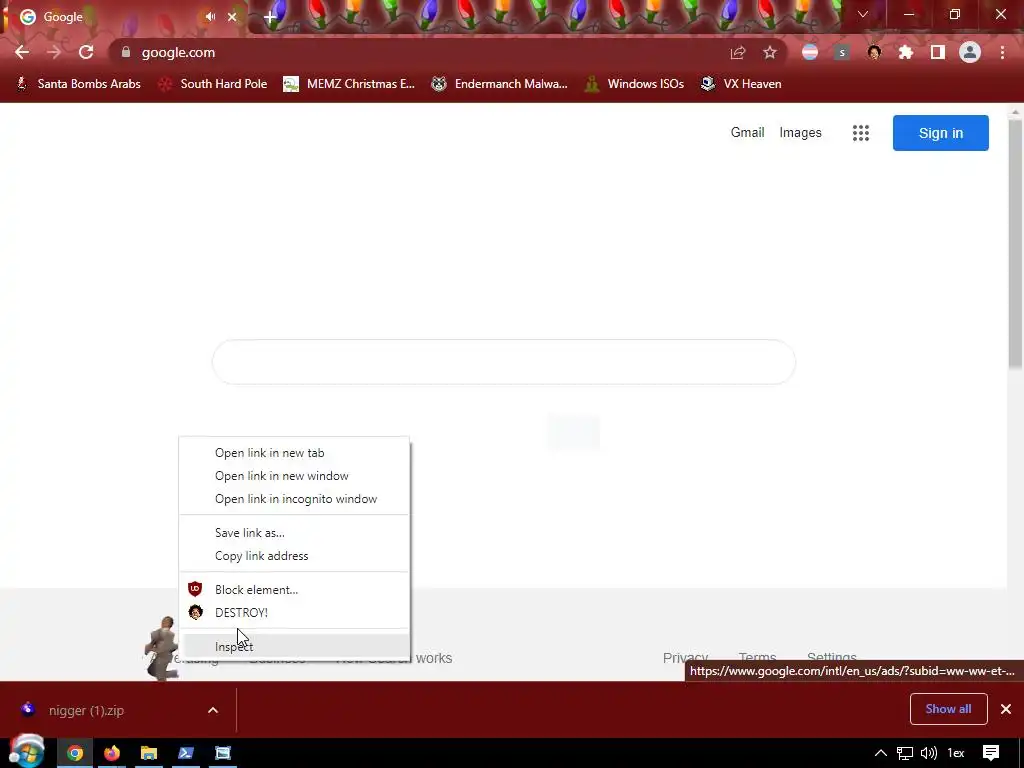Open File Explorer from the taskbar
This screenshot has height=768, width=1024.
[x=149, y=753]
